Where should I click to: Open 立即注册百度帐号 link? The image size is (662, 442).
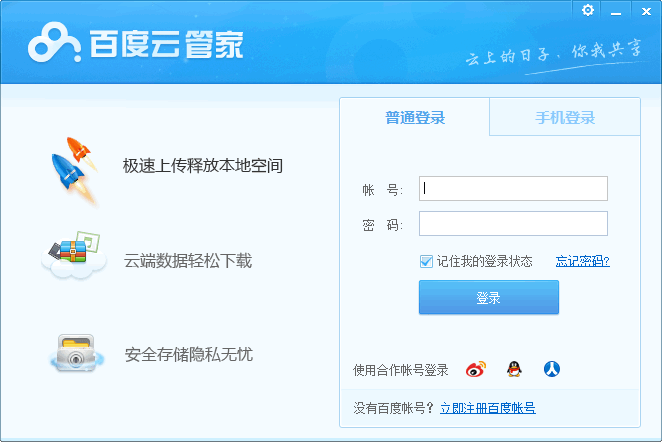(488, 408)
